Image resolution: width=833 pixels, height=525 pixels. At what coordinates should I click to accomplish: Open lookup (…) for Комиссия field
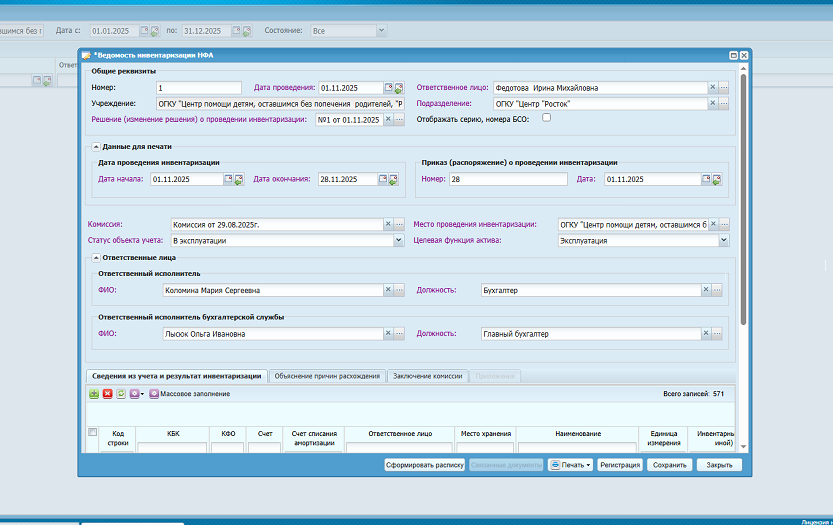(398, 225)
